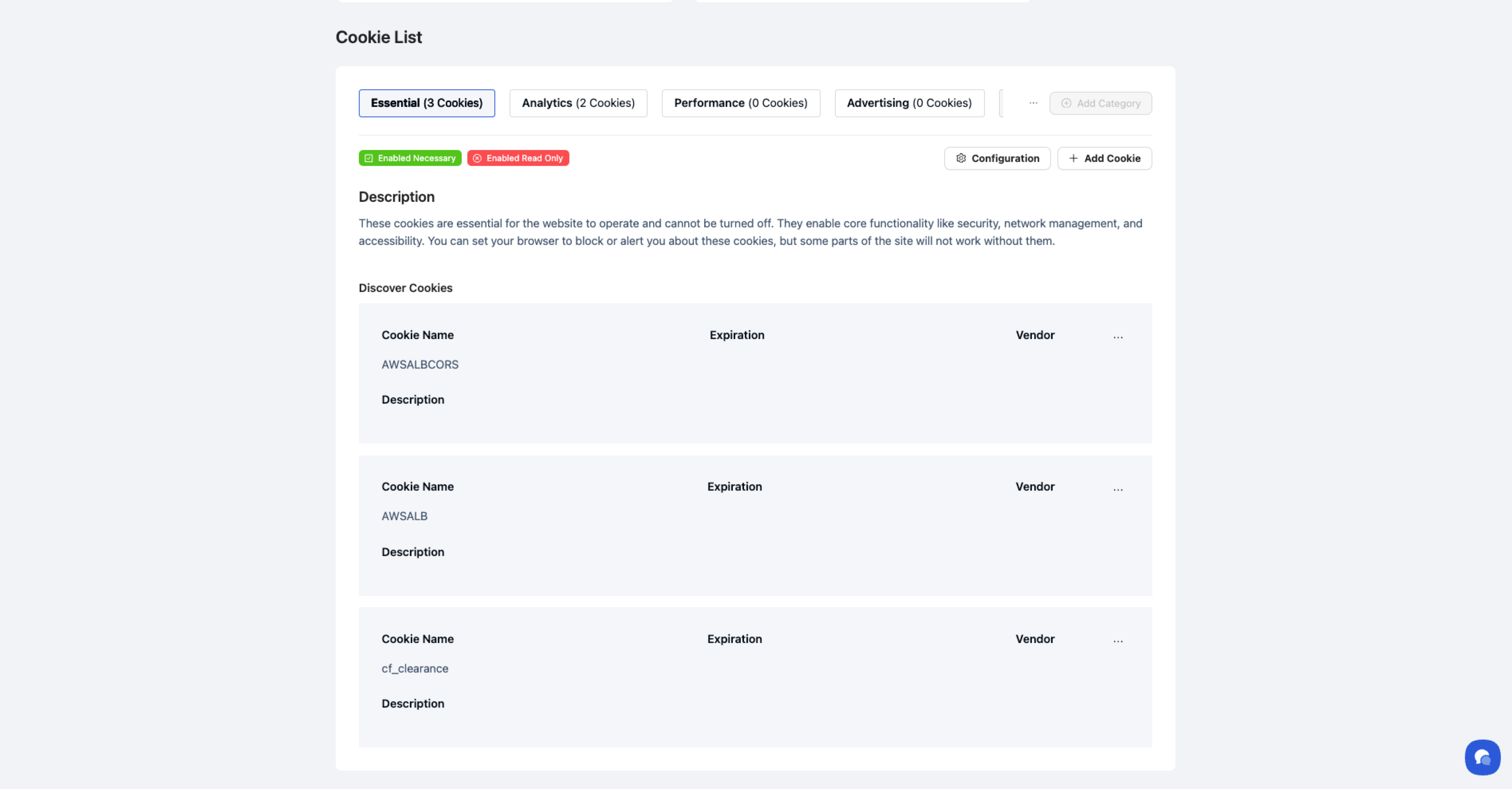Switch to Analytics (2 Cookies) tab

click(577, 103)
